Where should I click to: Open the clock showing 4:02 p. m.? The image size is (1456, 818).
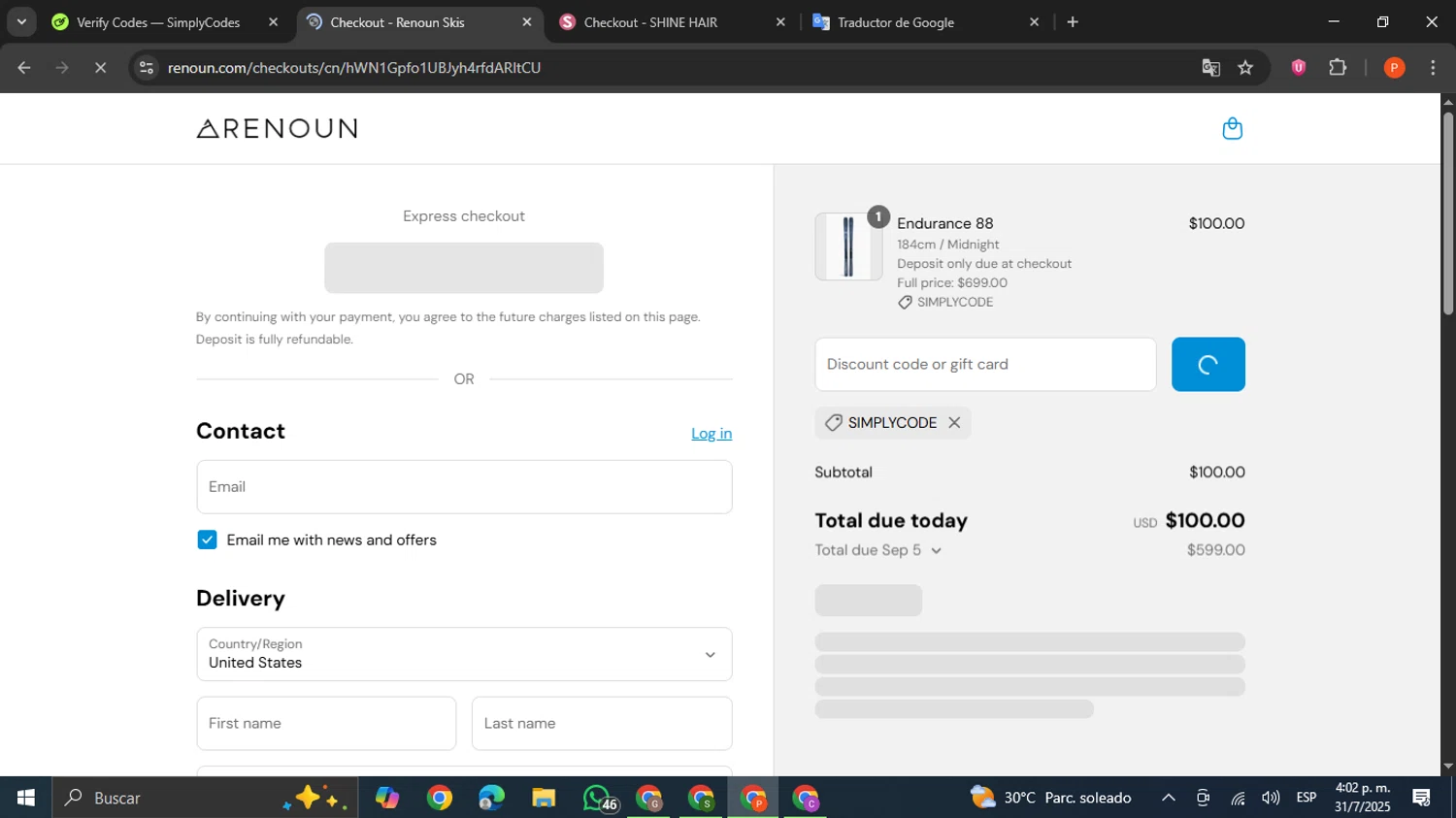pyautogui.click(x=1363, y=798)
